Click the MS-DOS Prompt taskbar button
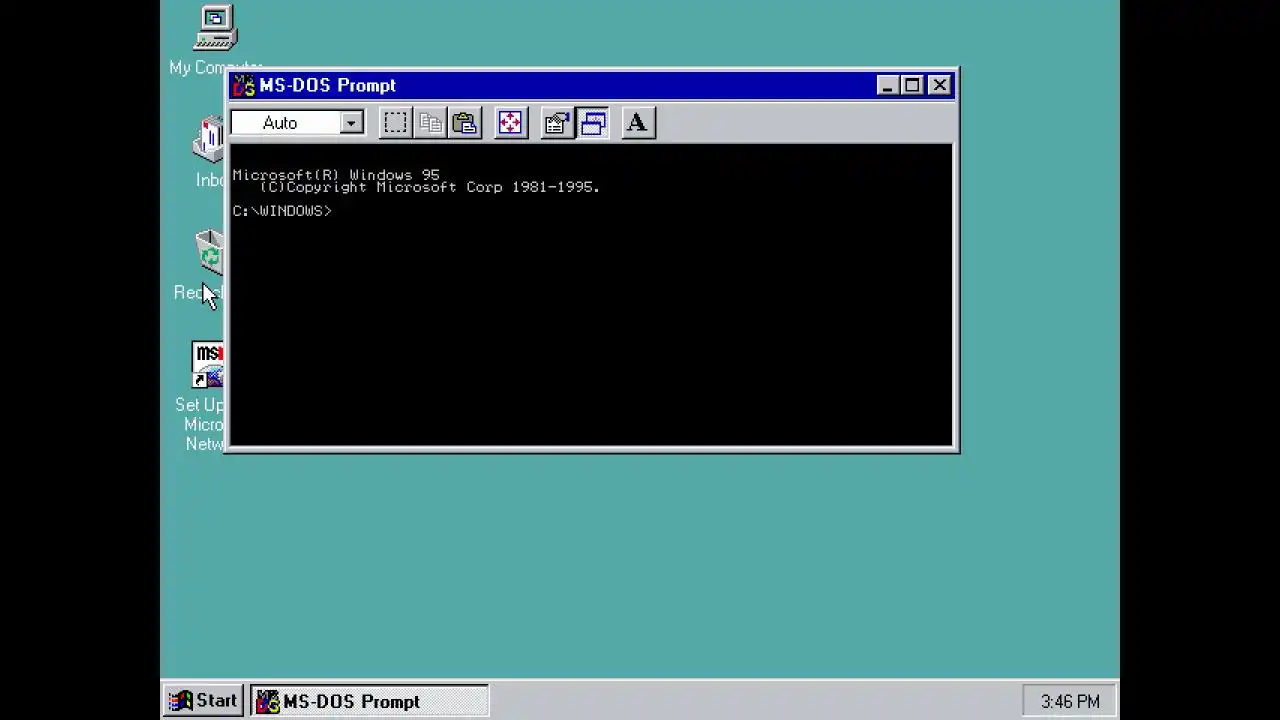Image resolution: width=1280 pixels, height=720 pixels. (368, 701)
